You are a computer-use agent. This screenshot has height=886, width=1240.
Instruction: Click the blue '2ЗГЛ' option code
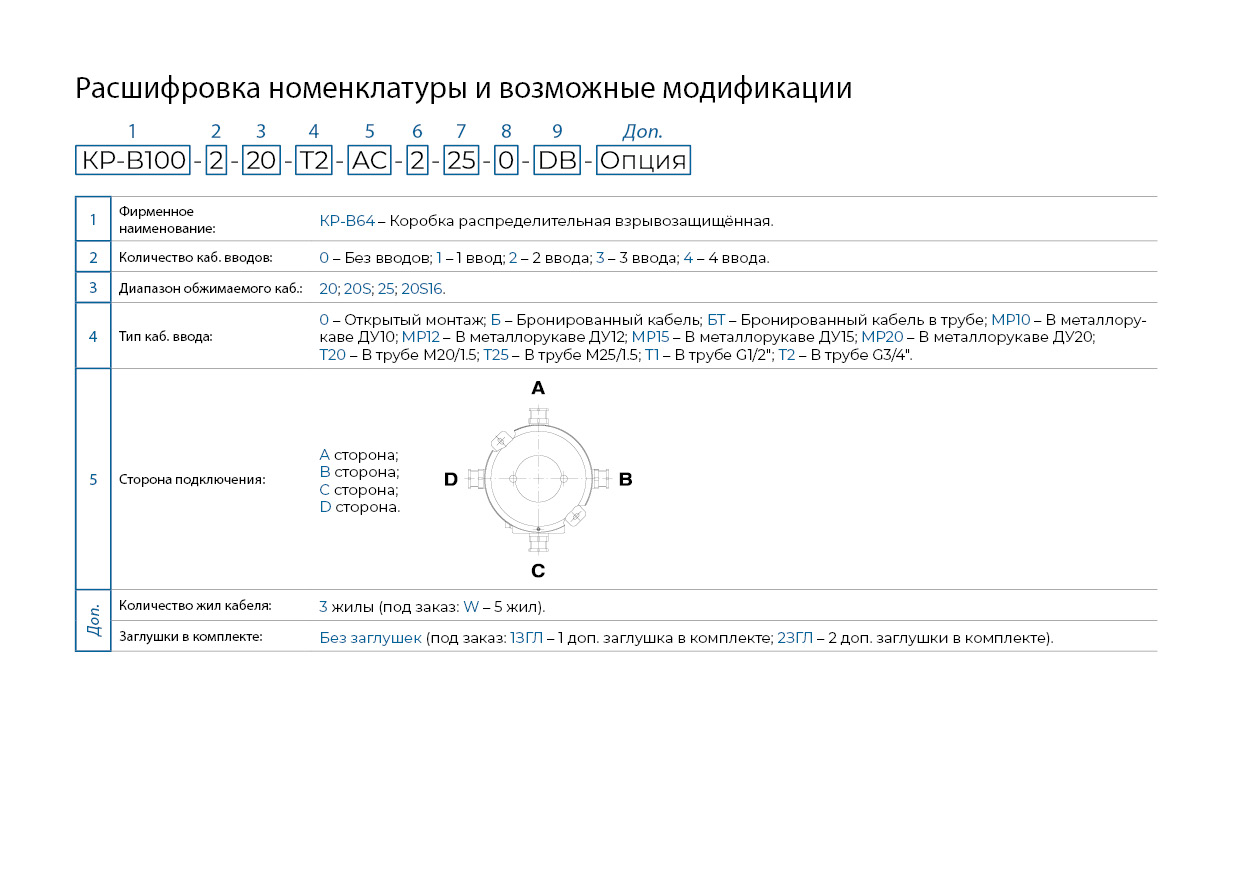(x=794, y=638)
